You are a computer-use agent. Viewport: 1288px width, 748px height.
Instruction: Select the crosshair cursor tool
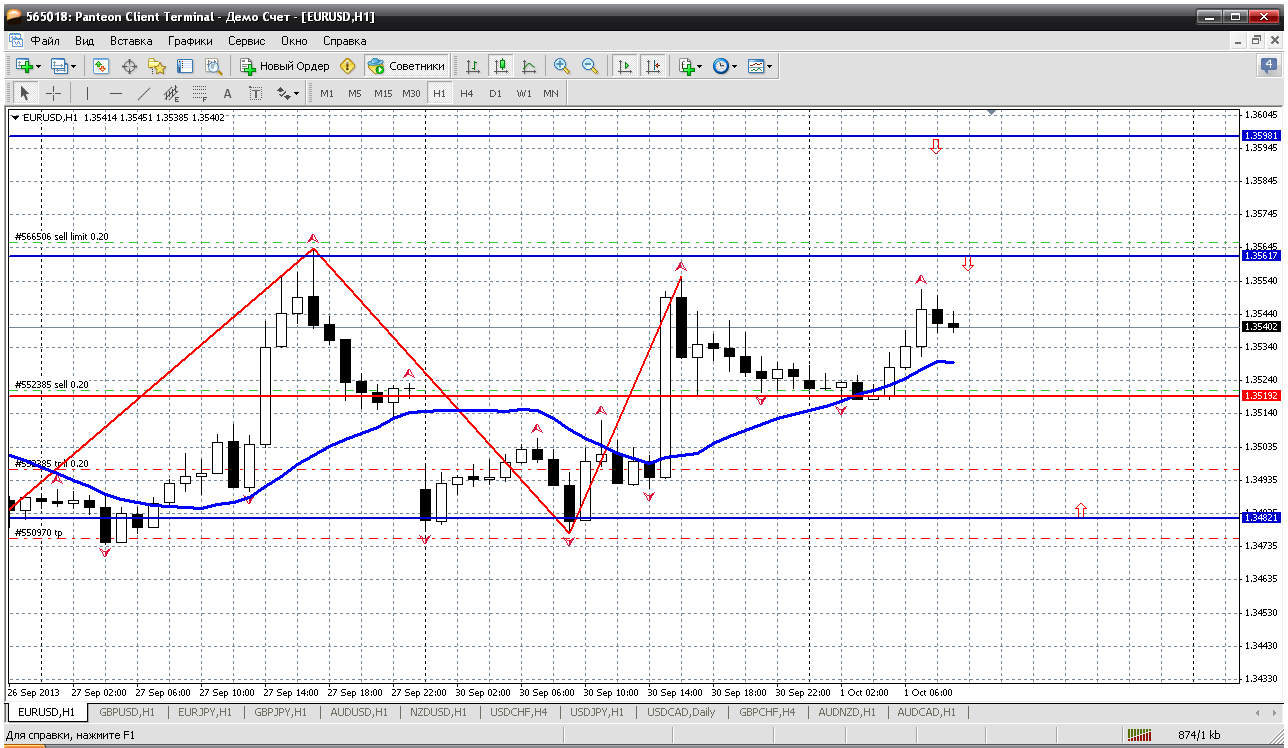click(x=53, y=93)
